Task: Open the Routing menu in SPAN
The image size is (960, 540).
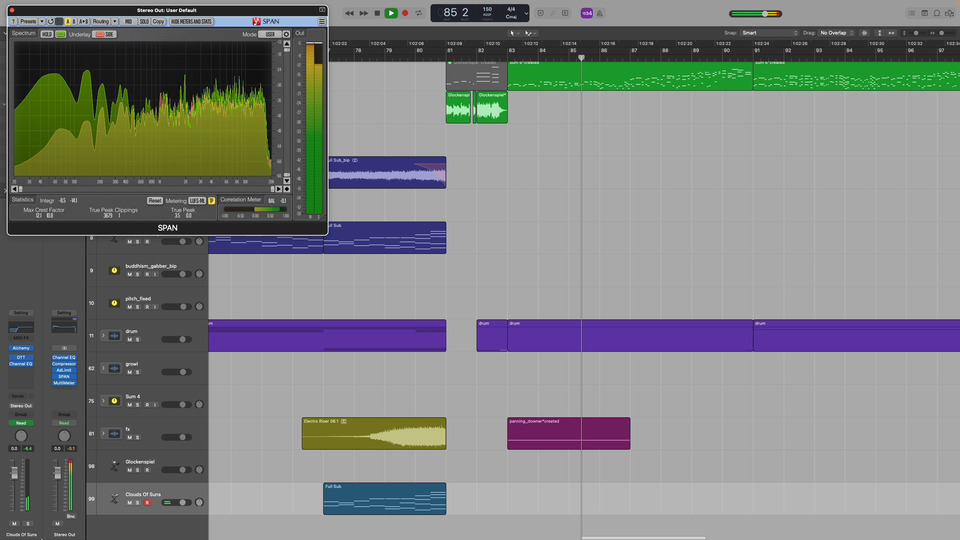Action: [100, 21]
